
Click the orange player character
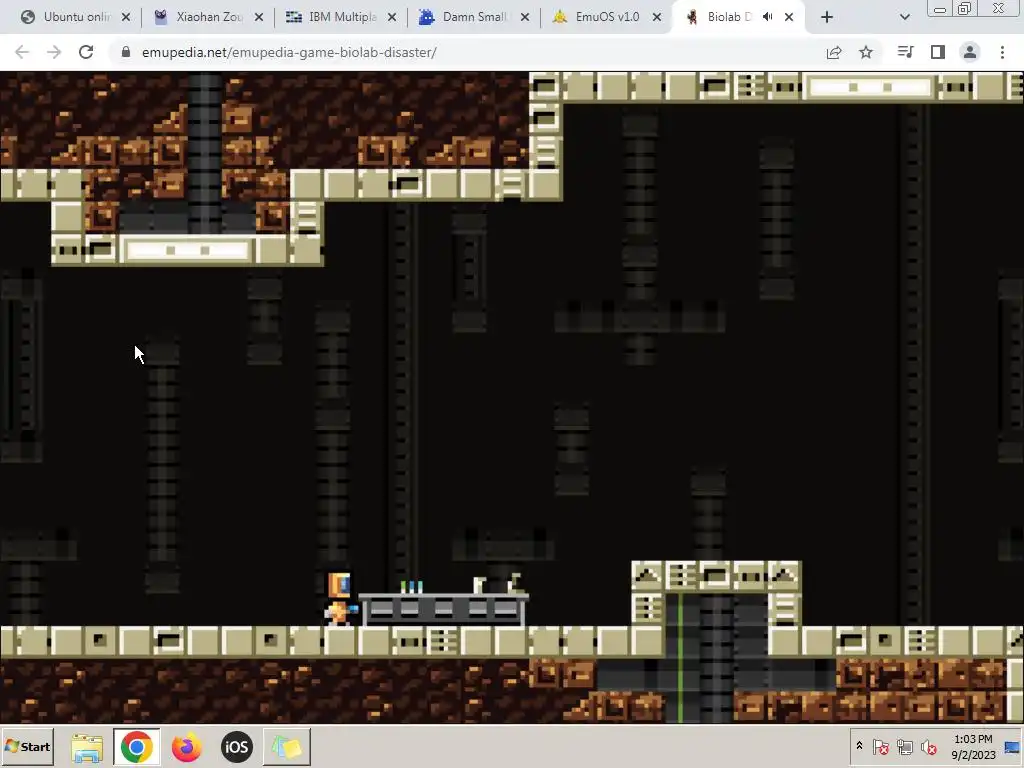click(x=340, y=600)
